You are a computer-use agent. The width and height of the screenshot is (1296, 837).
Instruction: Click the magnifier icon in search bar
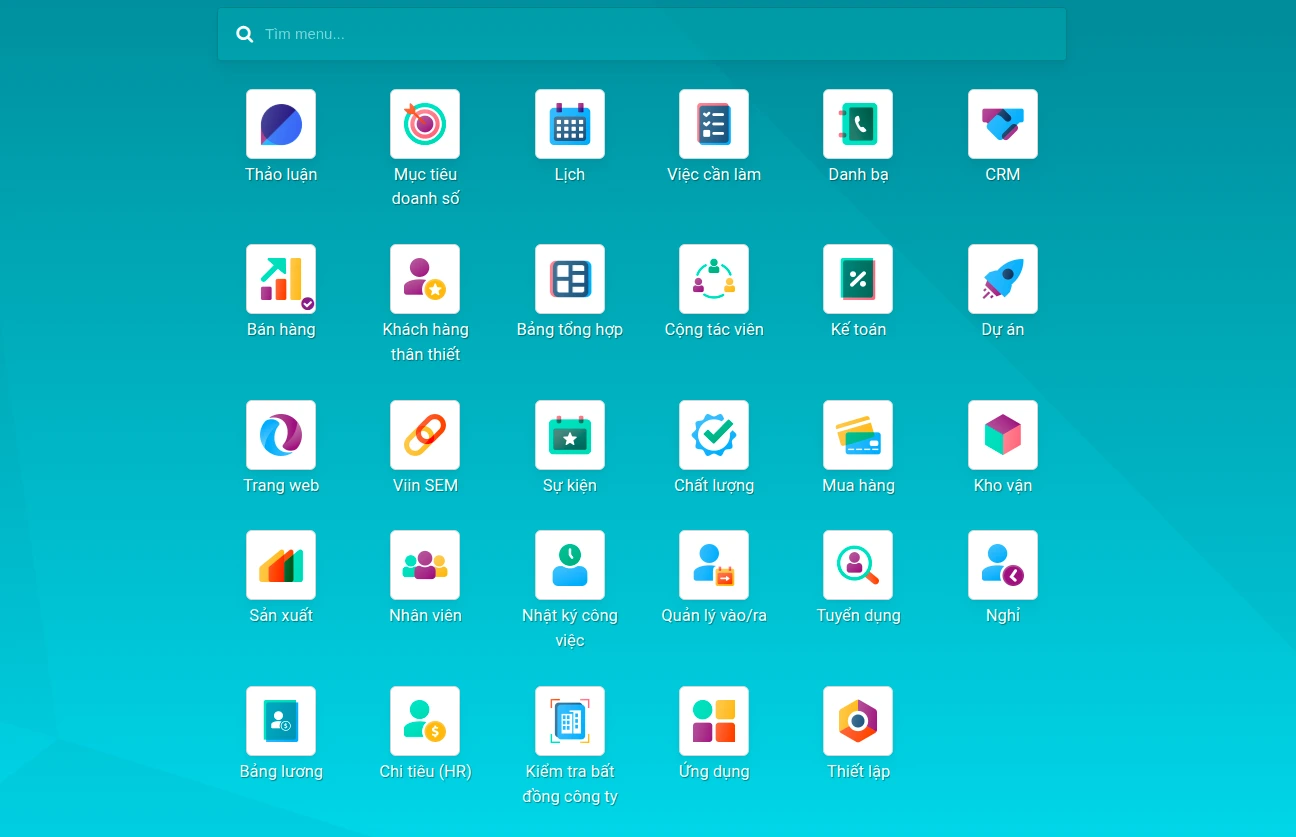pyautogui.click(x=245, y=34)
